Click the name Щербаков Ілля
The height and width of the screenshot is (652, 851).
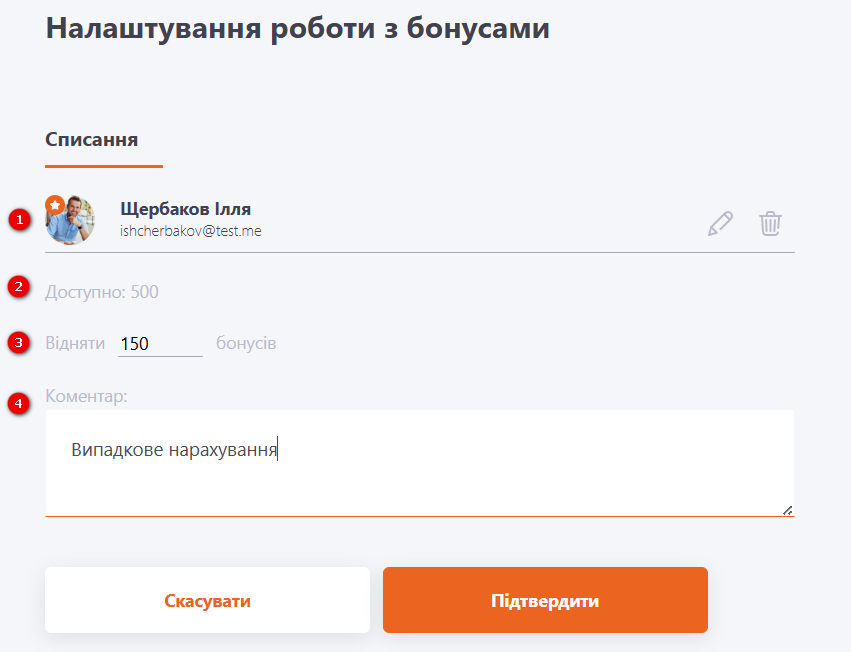click(185, 209)
